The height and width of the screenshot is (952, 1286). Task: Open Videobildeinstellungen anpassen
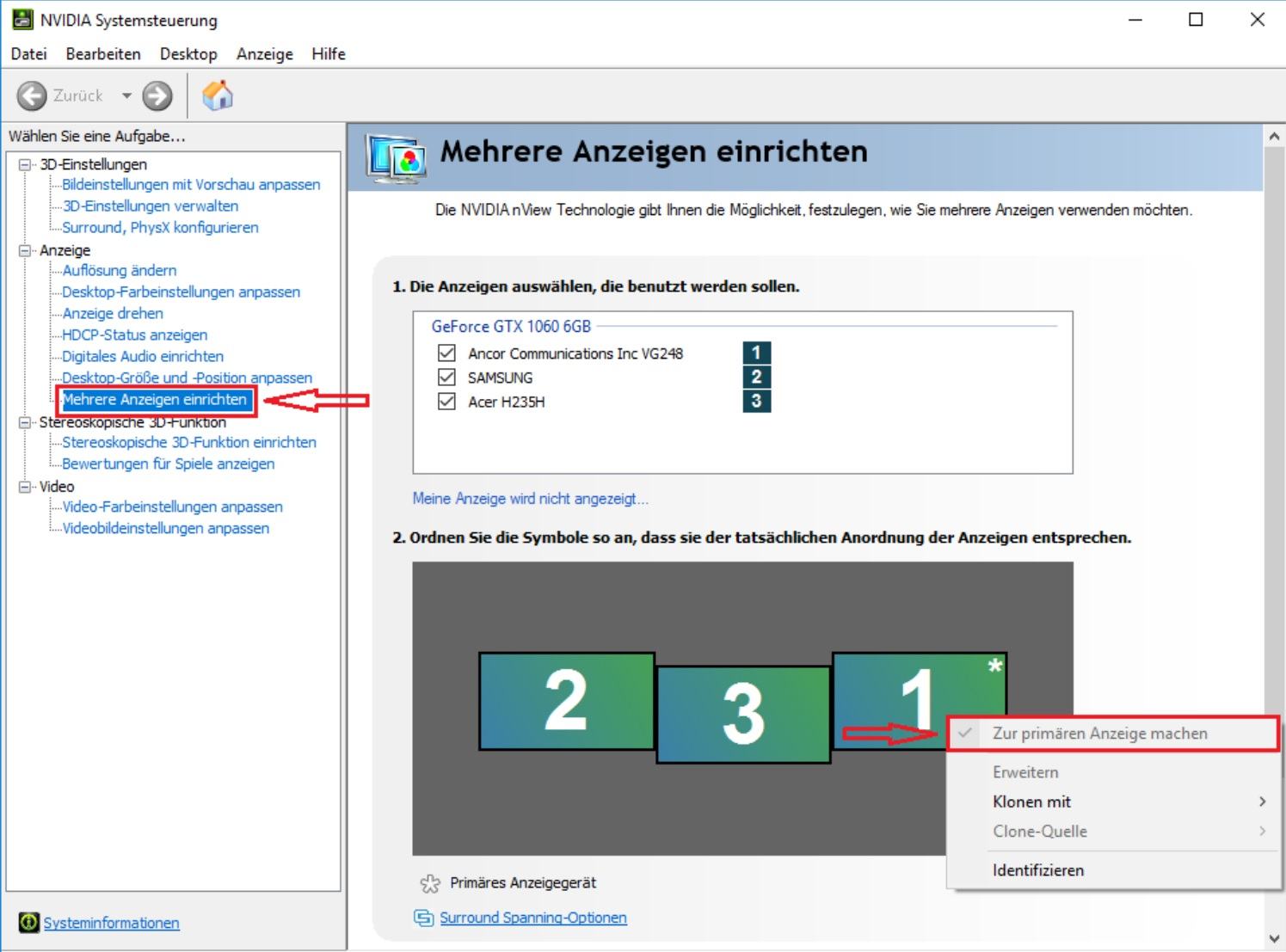click(x=165, y=529)
